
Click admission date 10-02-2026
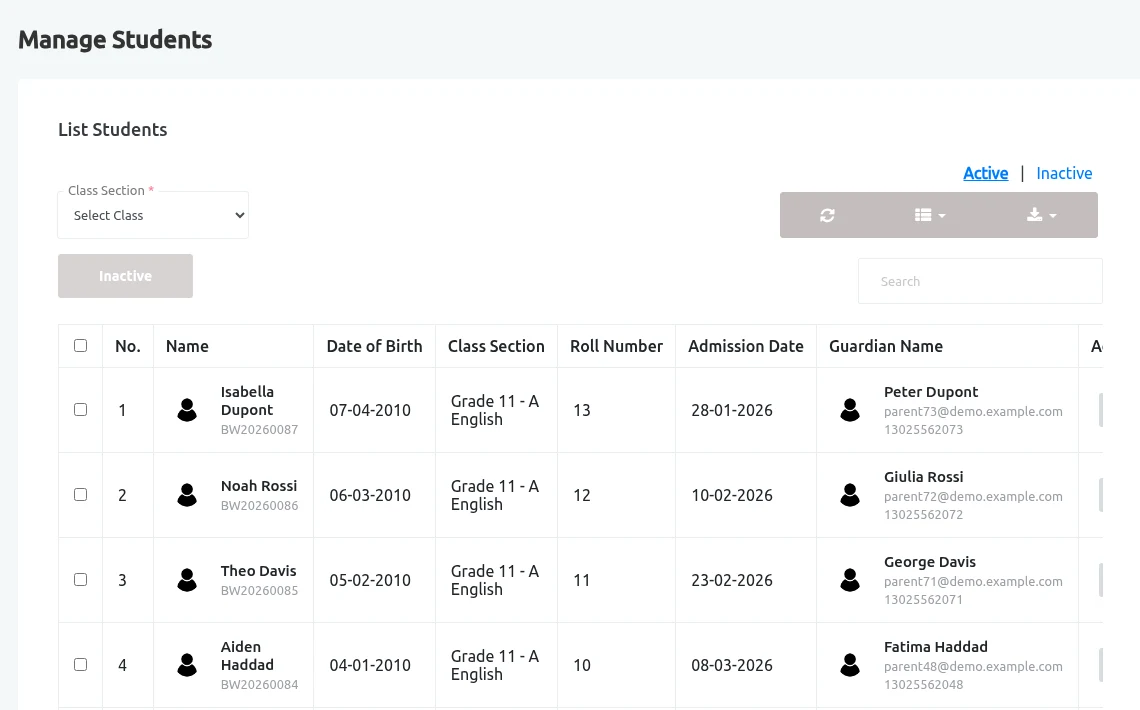coord(732,496)
